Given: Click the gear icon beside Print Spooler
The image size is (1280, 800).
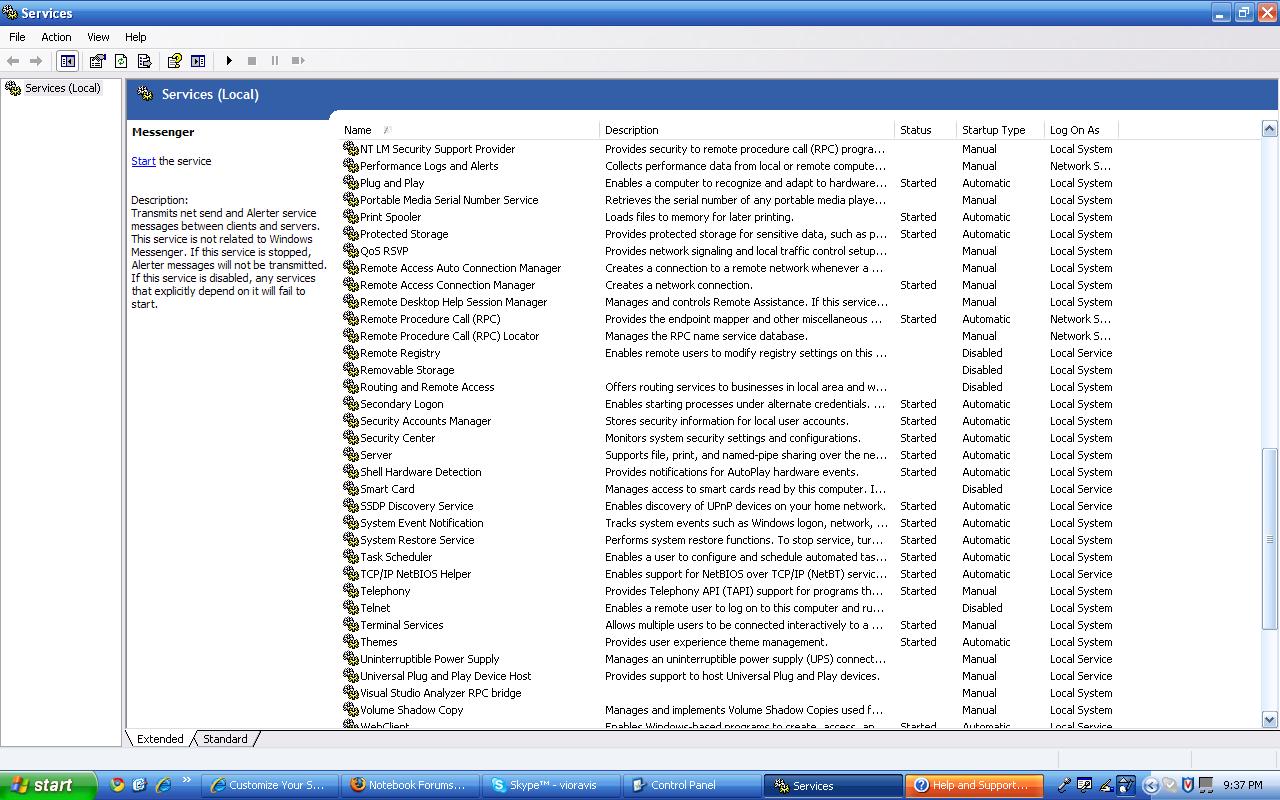Looking at the screenshot, I should (350, 216).
